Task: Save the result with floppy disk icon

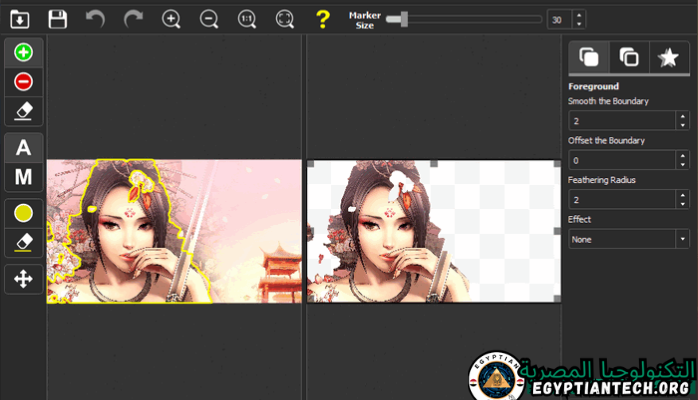Action: (57, 18)
